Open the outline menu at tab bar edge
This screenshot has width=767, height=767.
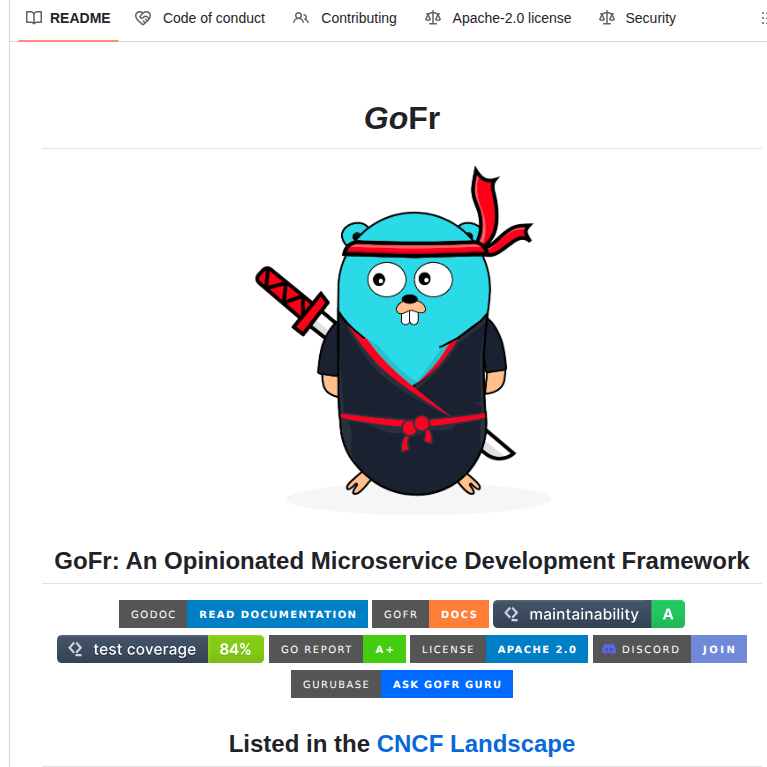pyautogui.click(x=763, y=18)
